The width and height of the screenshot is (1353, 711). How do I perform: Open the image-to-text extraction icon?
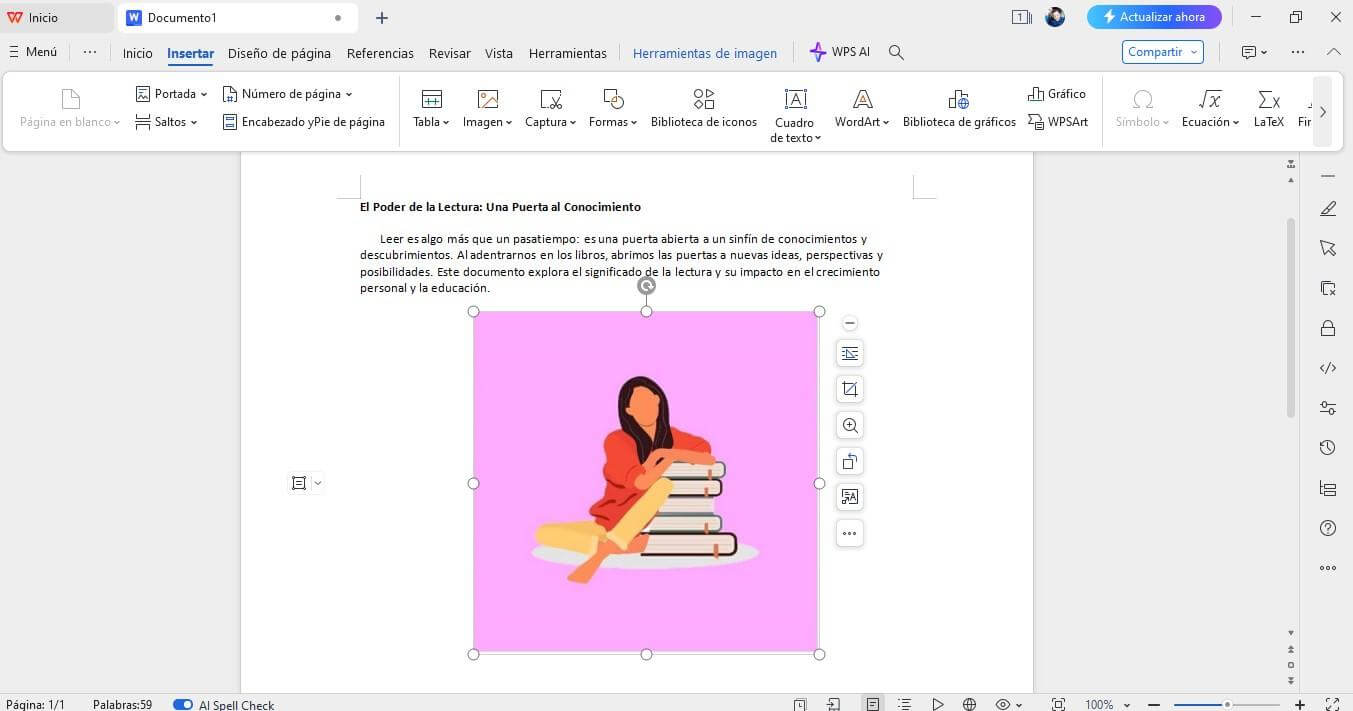click(849, 497)
